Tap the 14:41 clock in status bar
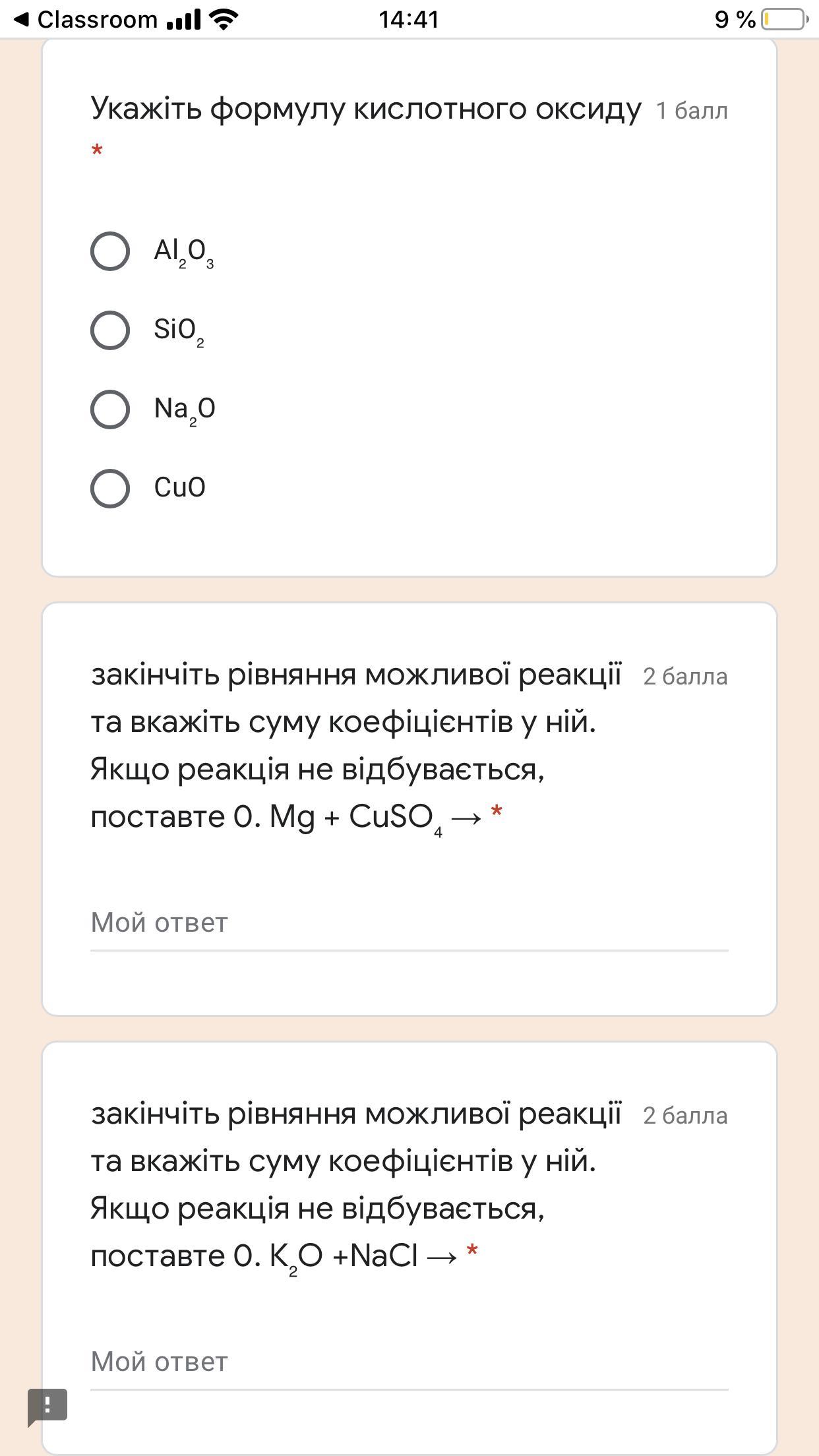Viewport: 819px width, 1456px height. point(409,20)
